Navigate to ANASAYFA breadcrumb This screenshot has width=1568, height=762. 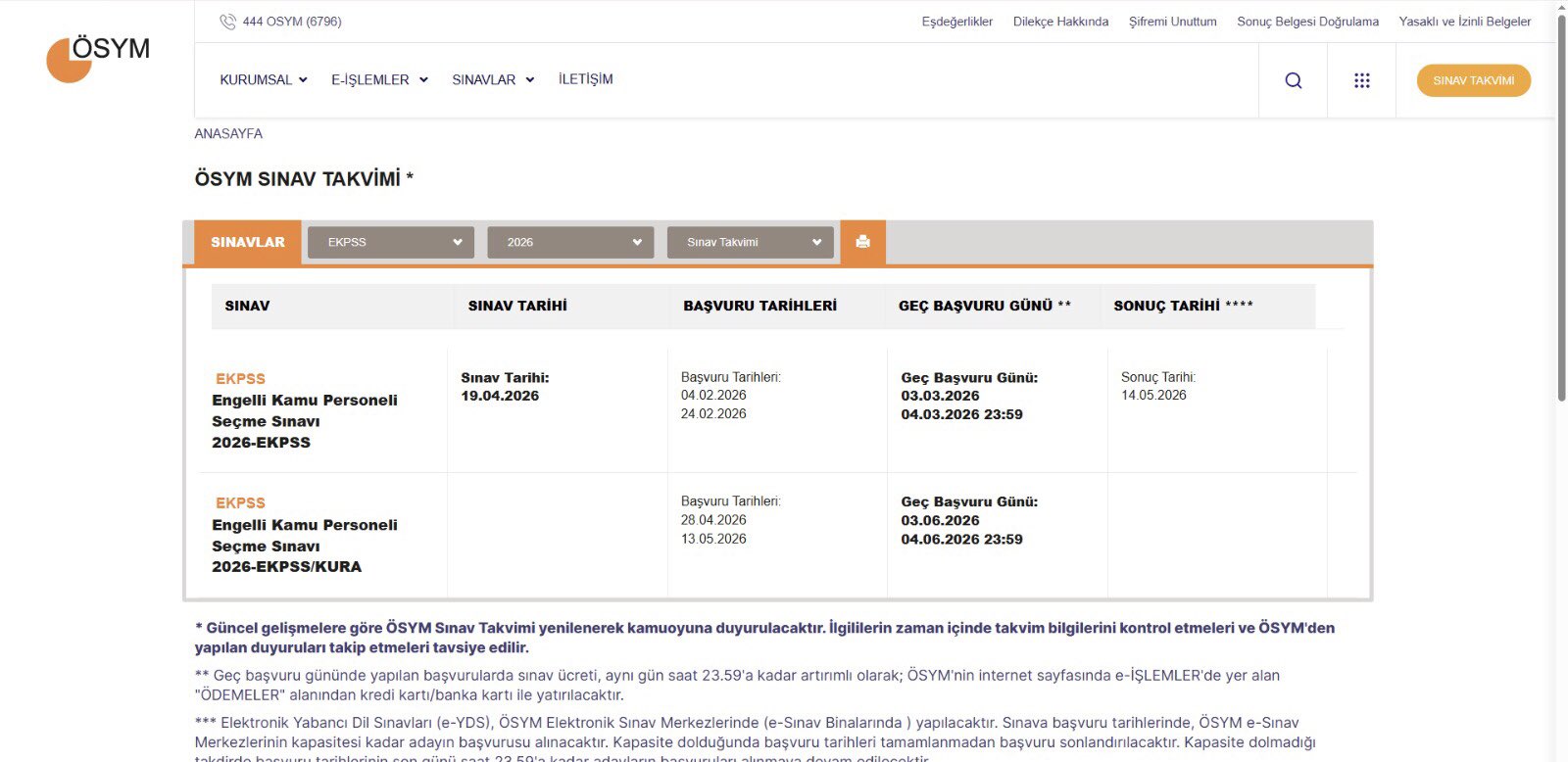click(x=228, y=133)
